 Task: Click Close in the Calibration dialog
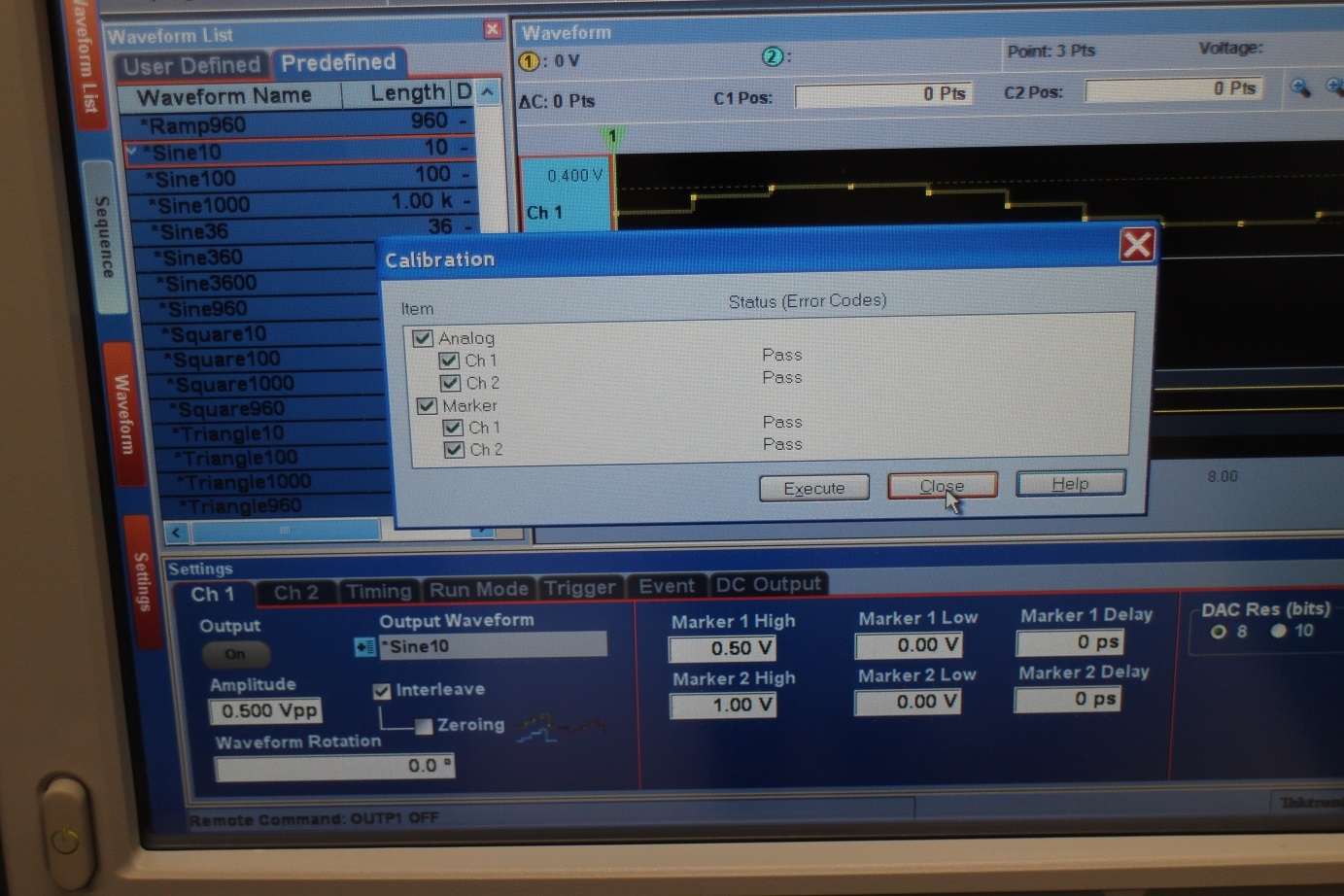tap(942, 485)
